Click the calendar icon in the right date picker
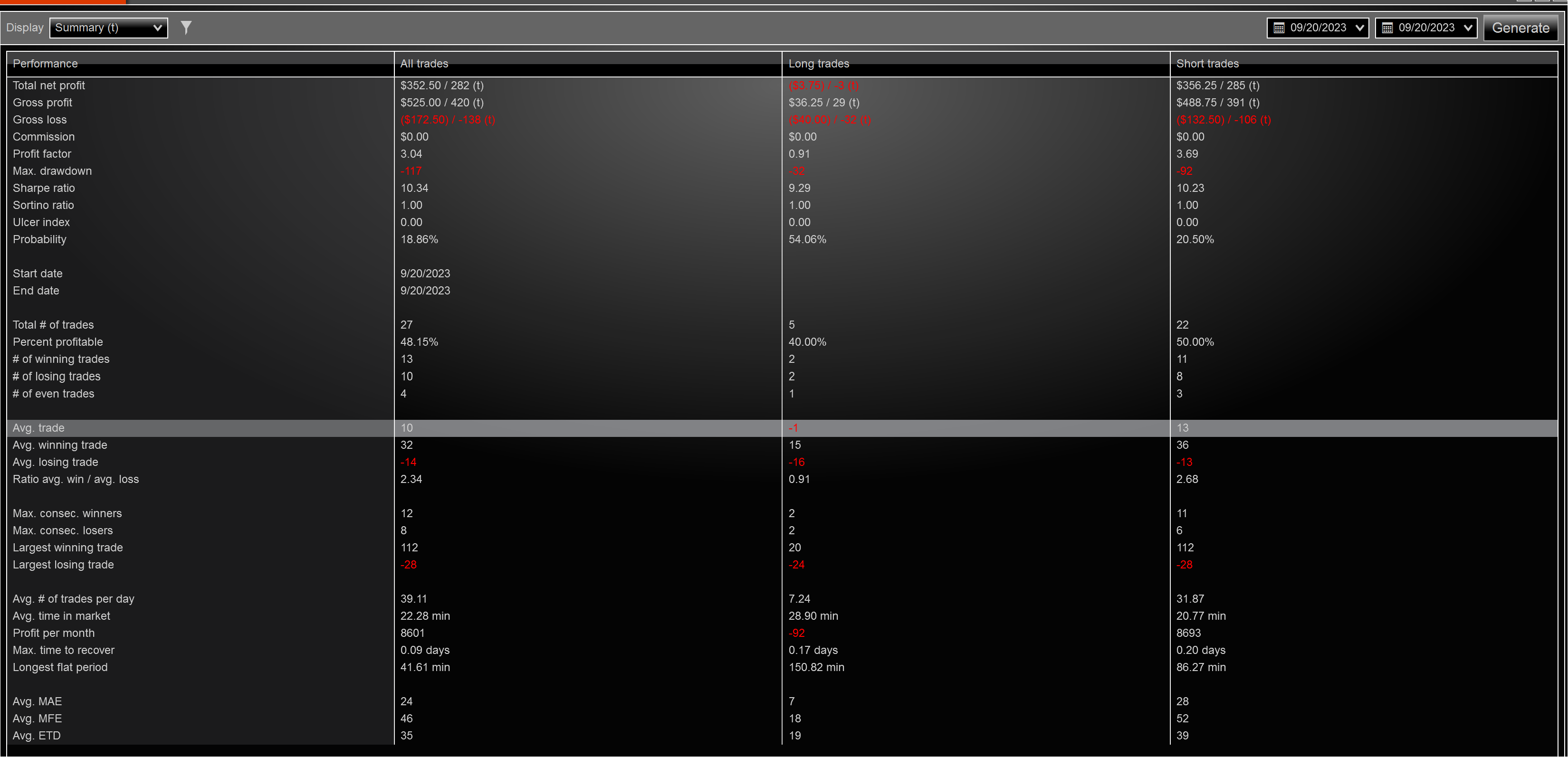 [1387, 28]
